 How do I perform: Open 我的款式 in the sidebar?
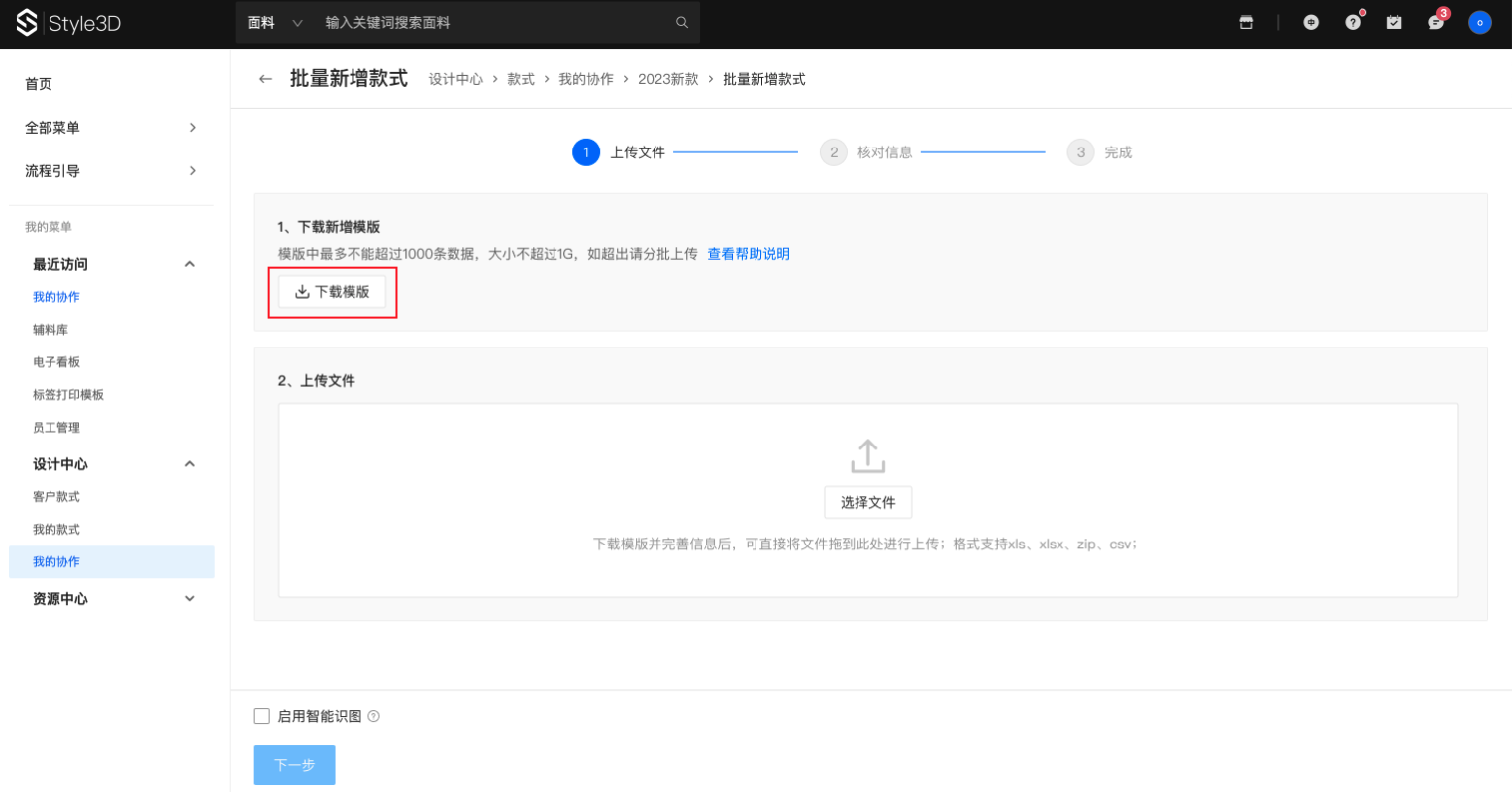pyautogui.click(x=56, y=530)
